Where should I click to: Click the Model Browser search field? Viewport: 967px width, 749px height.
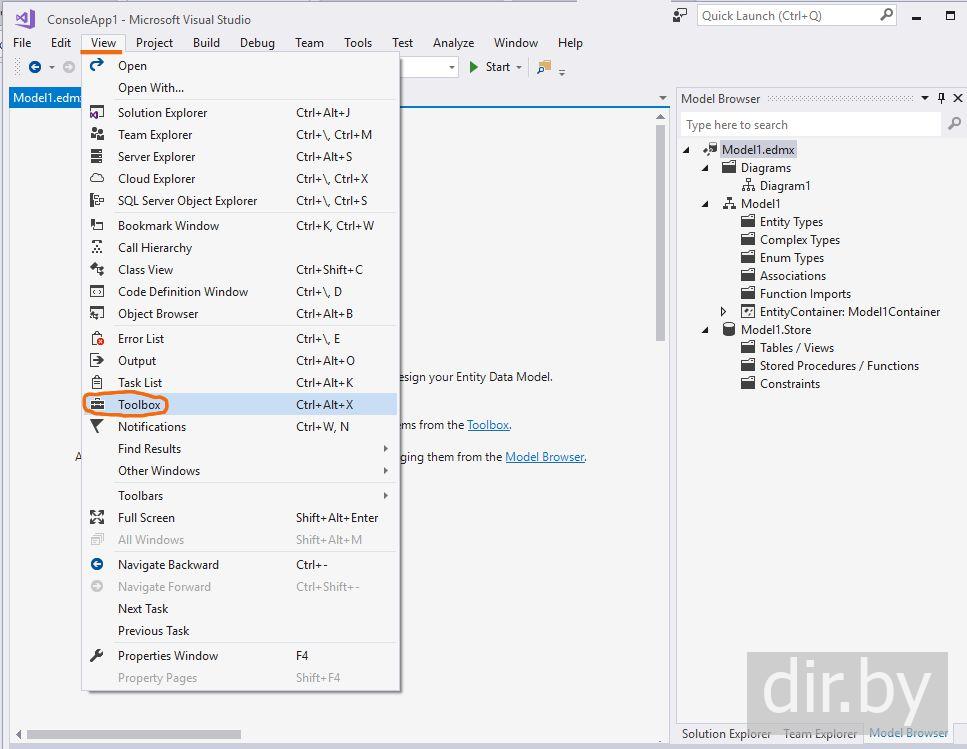(x=810, y=125)
